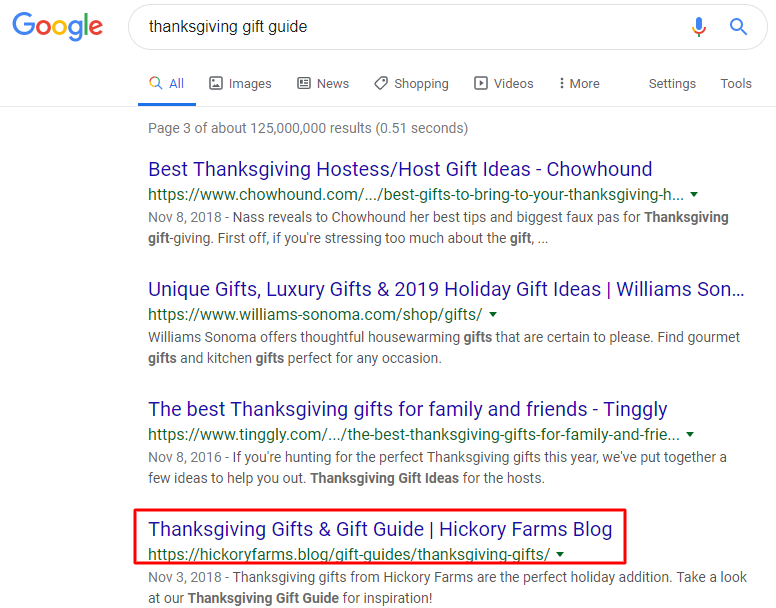Click the News tab icon
776x608 pixels.
point(304,84)
